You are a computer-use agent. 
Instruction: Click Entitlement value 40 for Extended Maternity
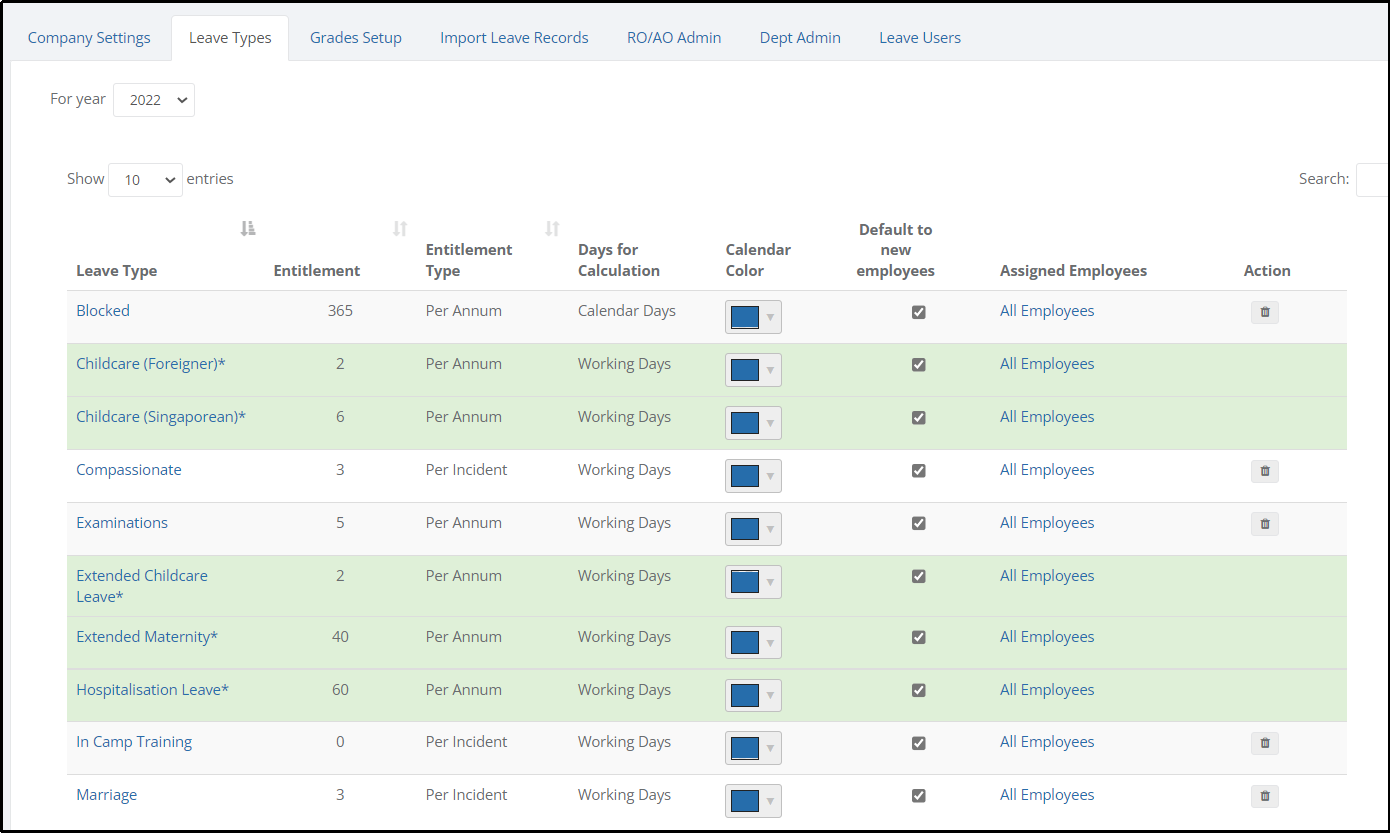pos(340,637)
